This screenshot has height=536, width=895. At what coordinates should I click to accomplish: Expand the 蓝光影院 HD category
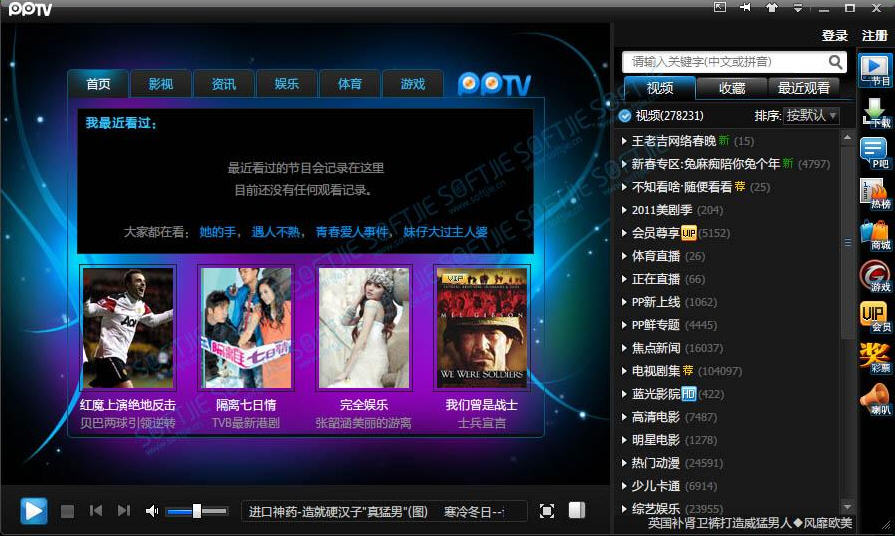tap(623, 394)
